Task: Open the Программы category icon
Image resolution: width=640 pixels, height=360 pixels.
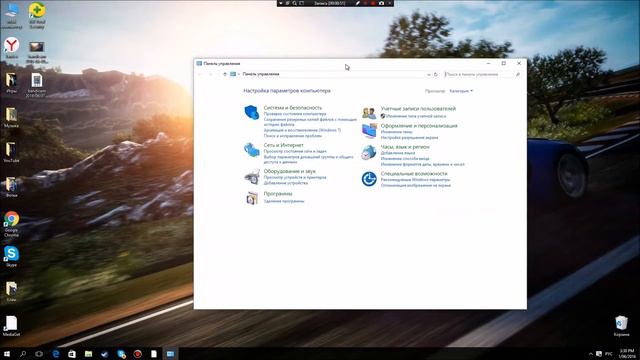Action: [252, 198]
